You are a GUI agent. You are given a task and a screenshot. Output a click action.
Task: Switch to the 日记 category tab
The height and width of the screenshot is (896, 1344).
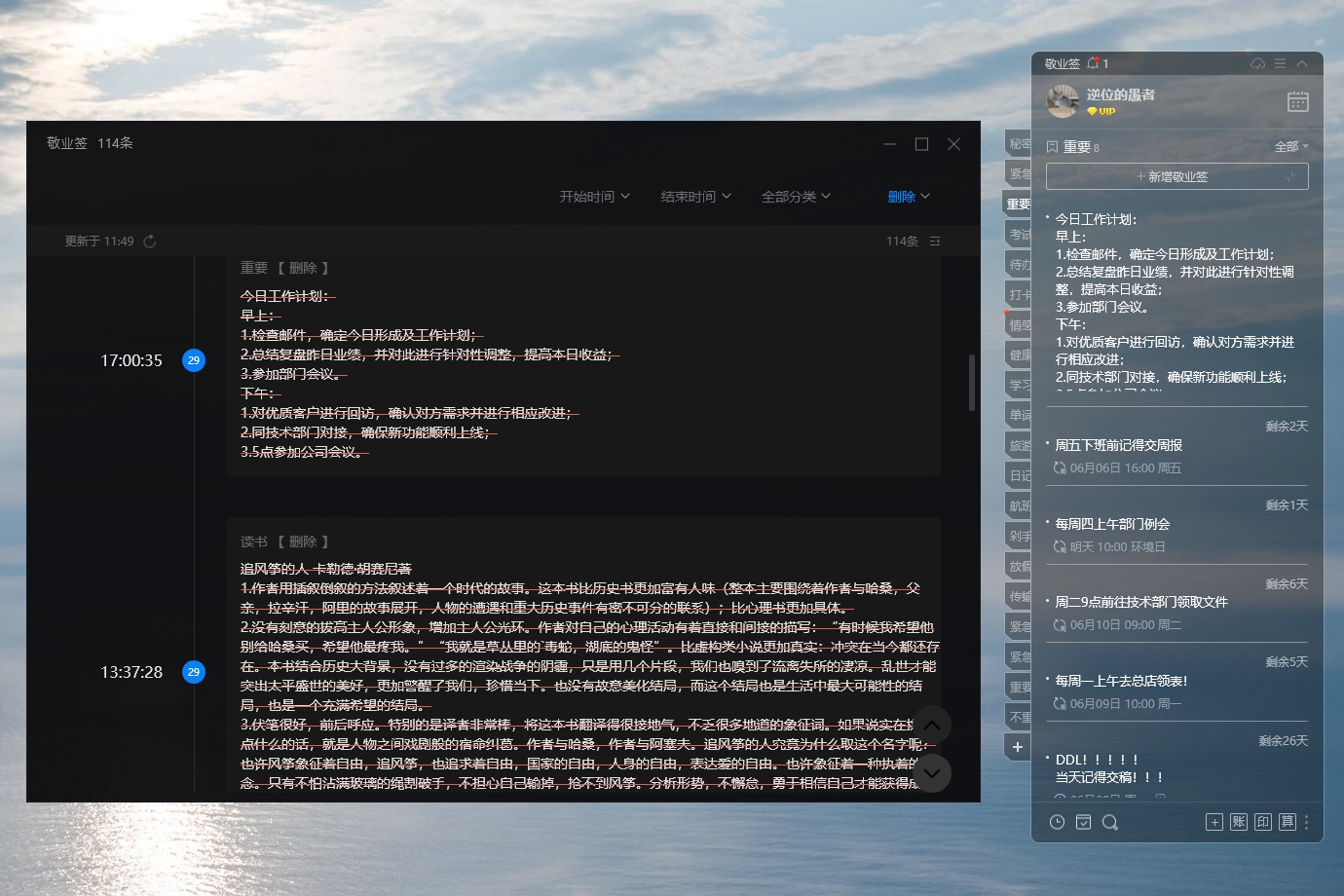[1019, 475]
